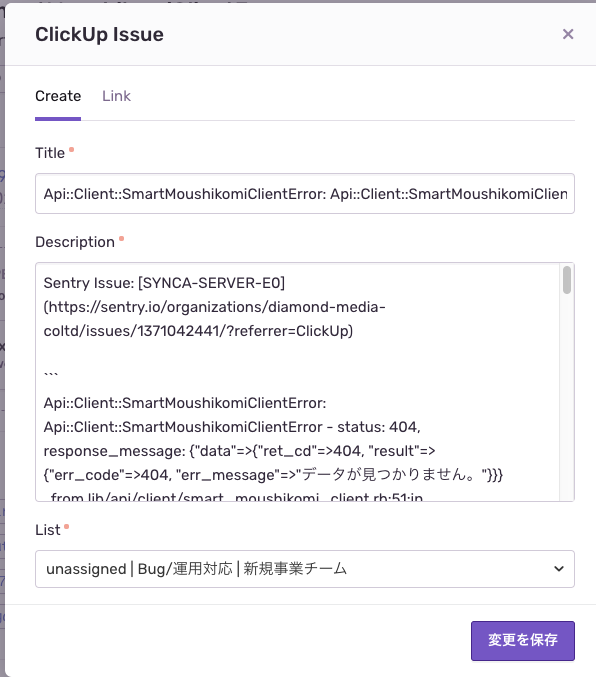Click the Sentry Issue [SYNCA-SERVER-E0] line
The width and height of the screenshot is (596, 677).
[x=164, y=283]
